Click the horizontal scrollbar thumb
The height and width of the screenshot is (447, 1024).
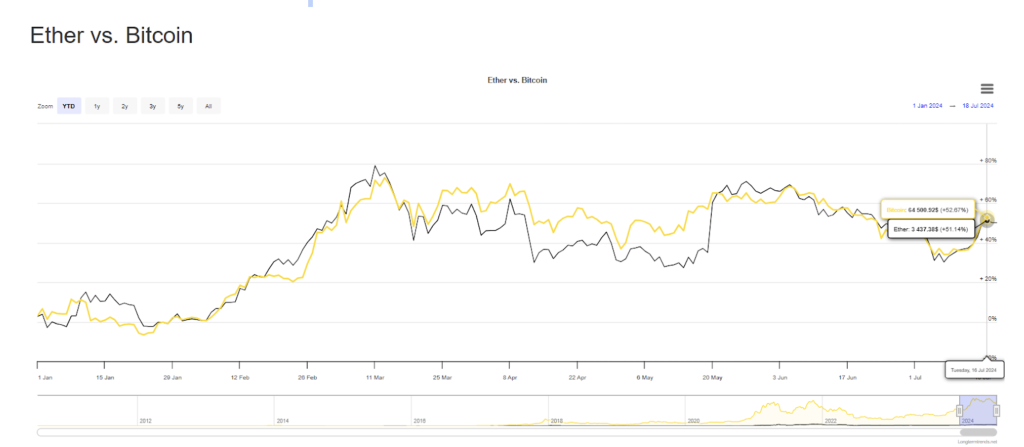tap(978, 432)
